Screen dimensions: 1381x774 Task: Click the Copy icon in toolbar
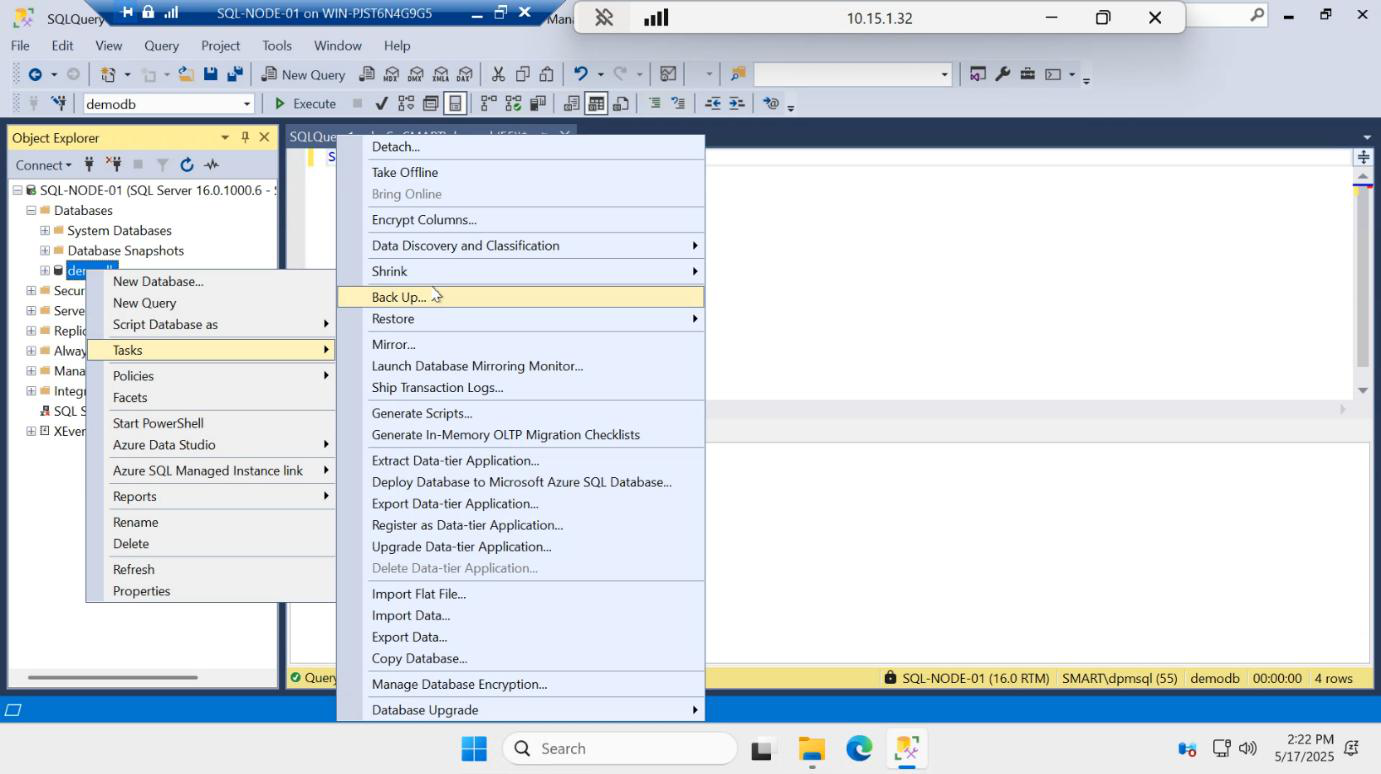(x=522, y=74)
